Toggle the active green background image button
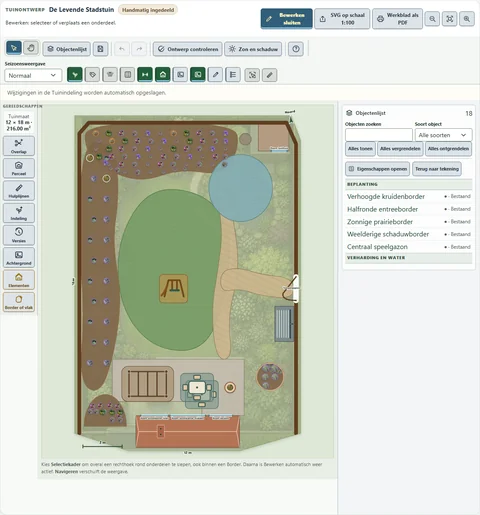 click(198, 75)
